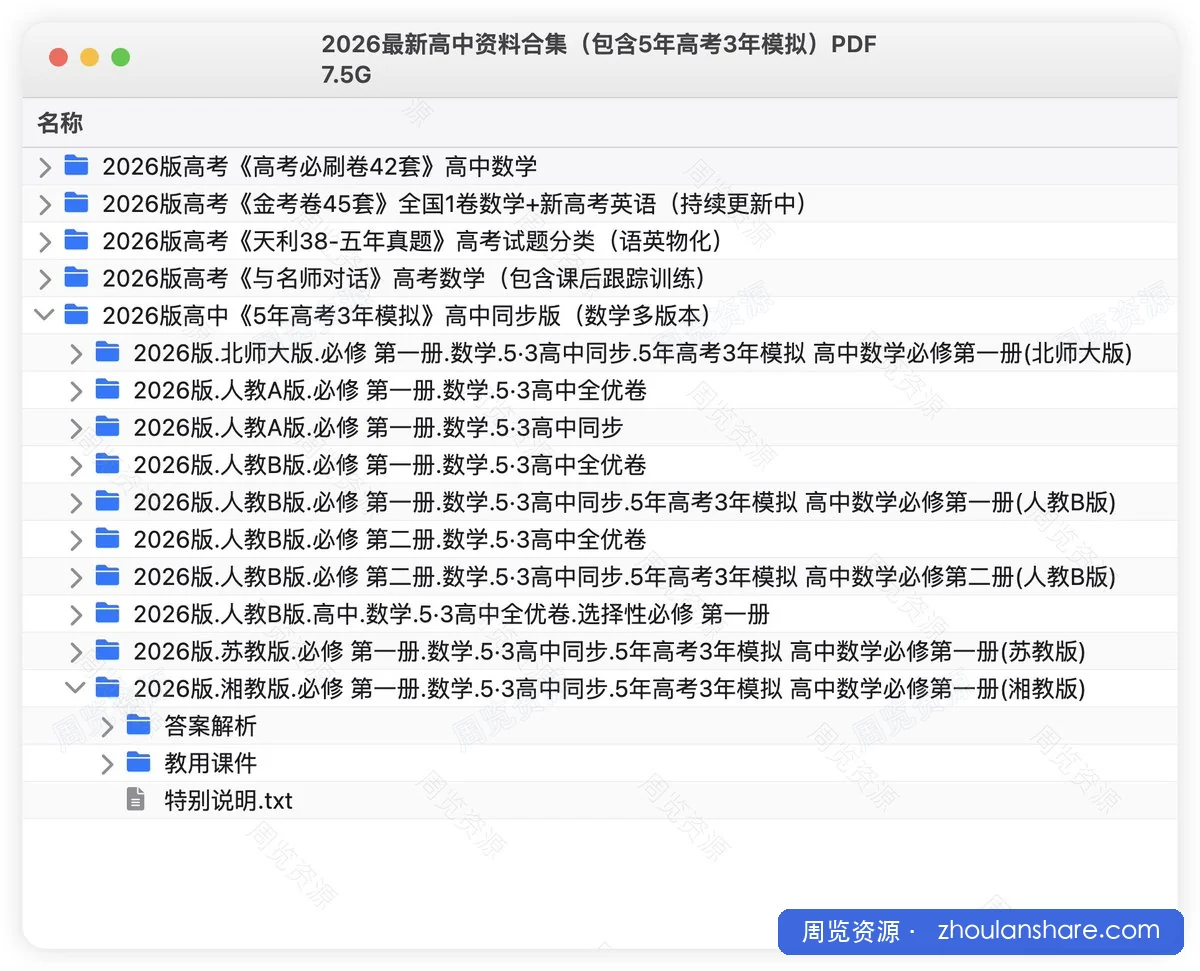1200x971 pixels.
Task: Select row 2026版高考《高考必刷卷42套》高中数学
Action: [600, 167]
